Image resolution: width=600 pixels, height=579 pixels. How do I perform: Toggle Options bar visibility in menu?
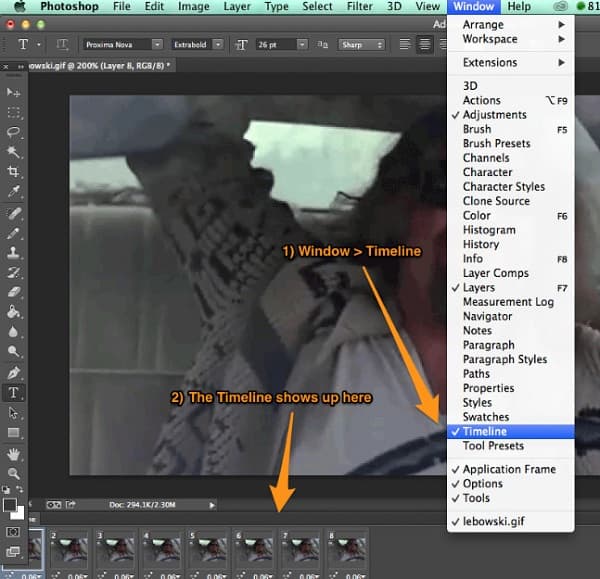(x=510, y=484)
